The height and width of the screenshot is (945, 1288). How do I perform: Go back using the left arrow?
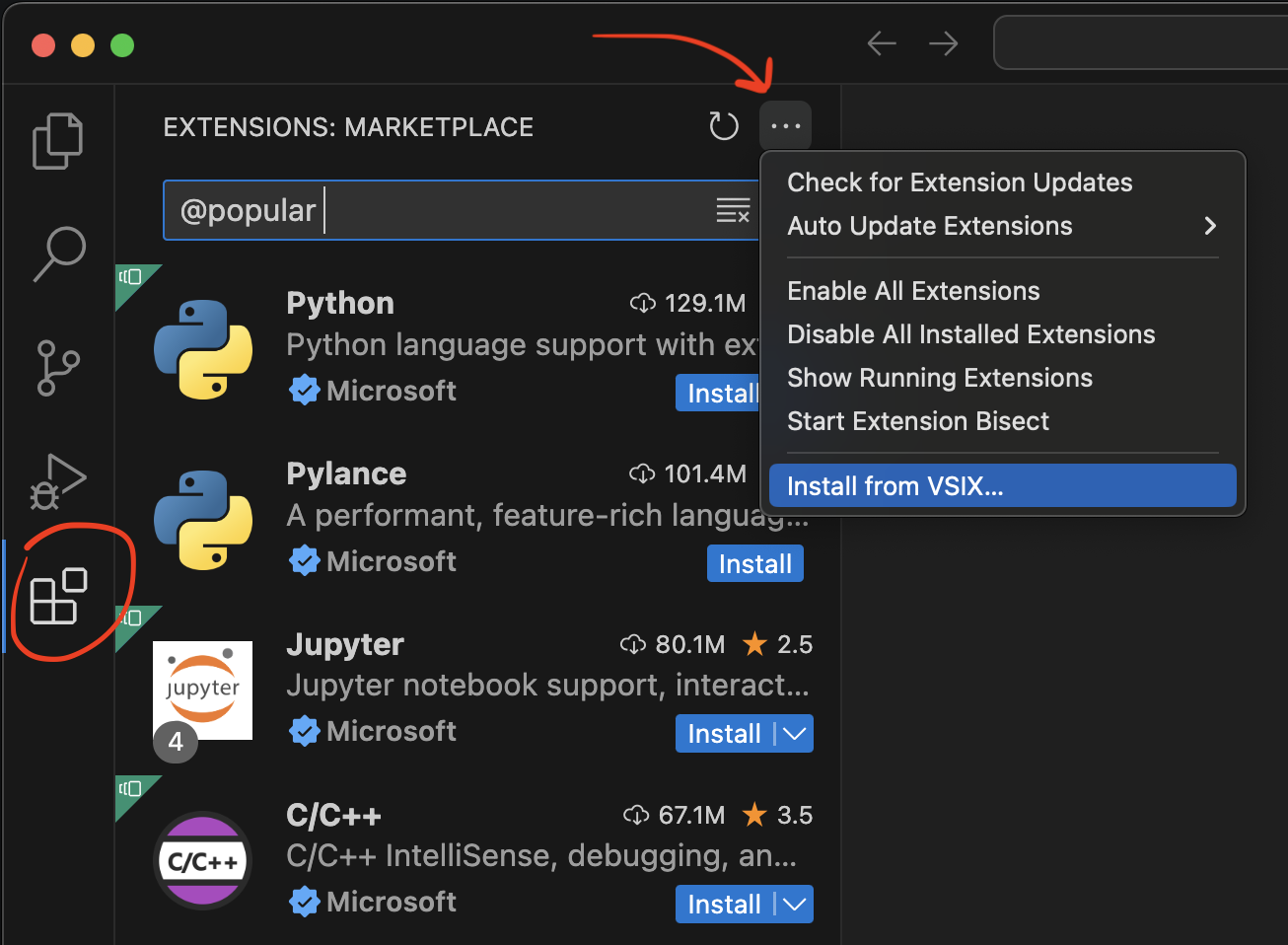[882, 43]
